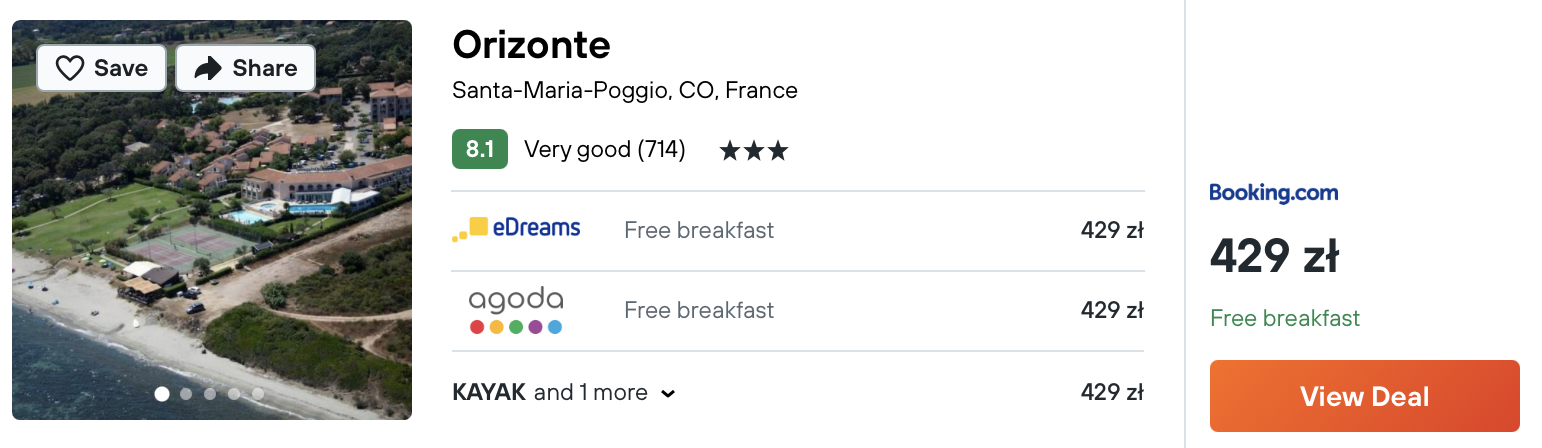Select the second photo carousel dot

tap(186, 394)
